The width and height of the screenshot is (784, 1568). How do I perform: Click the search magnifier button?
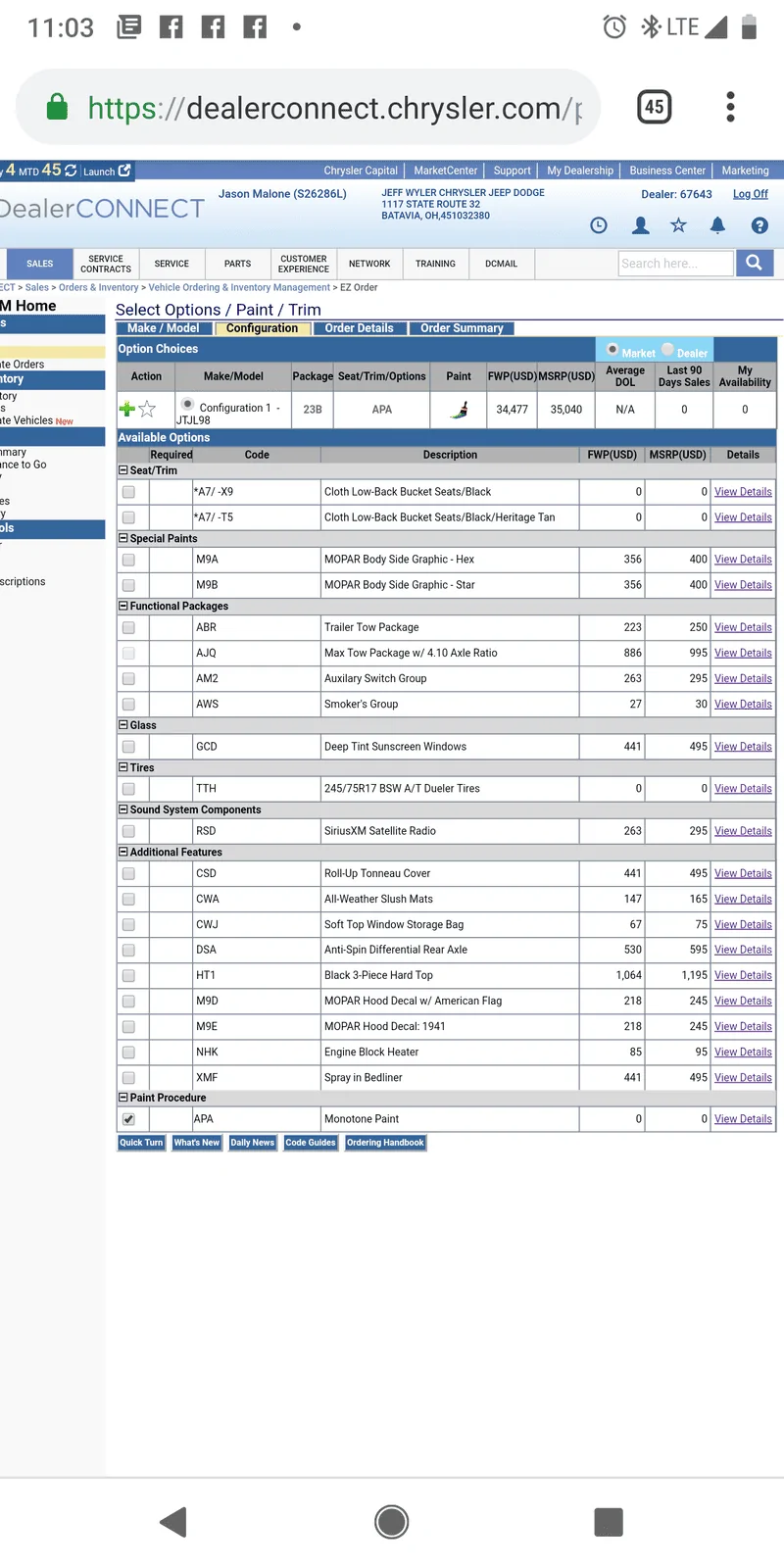coord(754,263)
